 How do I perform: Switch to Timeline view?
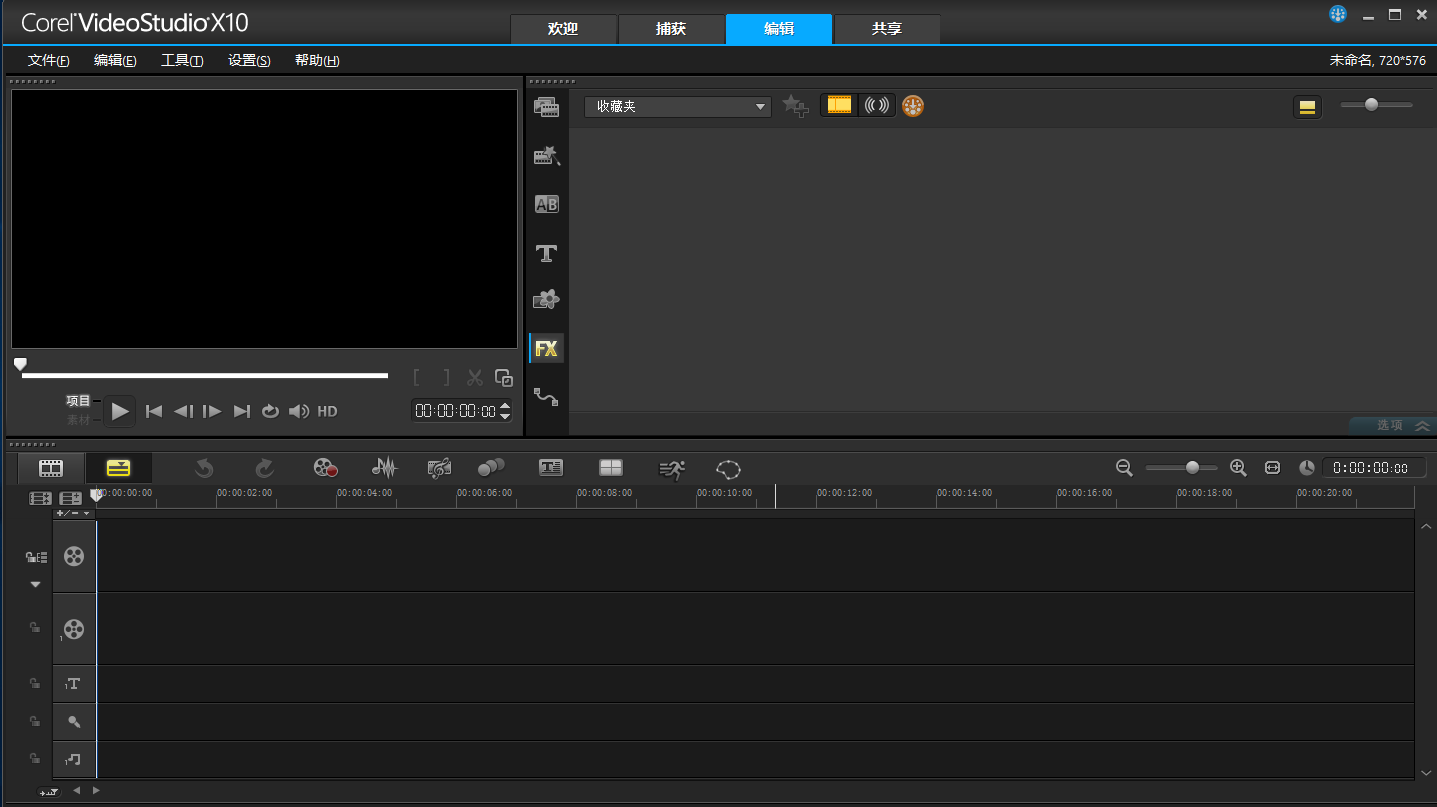tap(119, 468)
